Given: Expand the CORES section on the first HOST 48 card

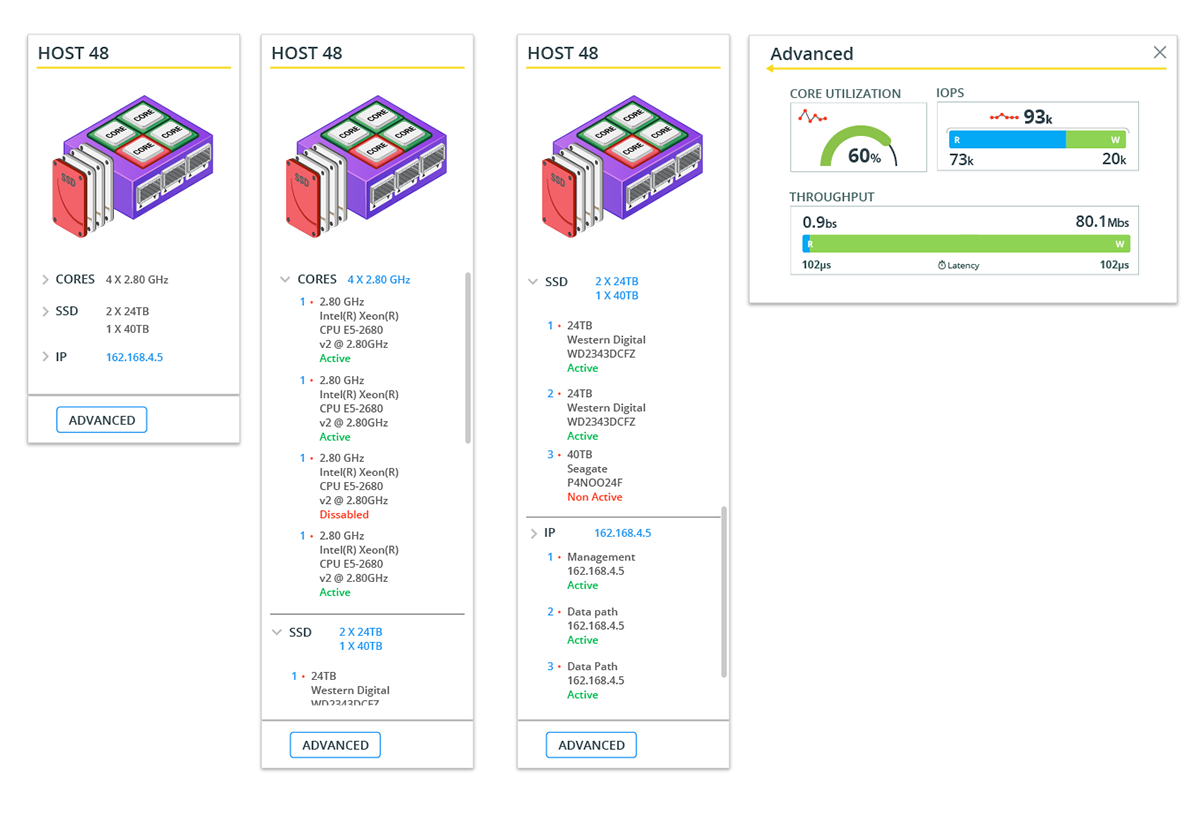Looking at the screenshot, I should 46,279.
